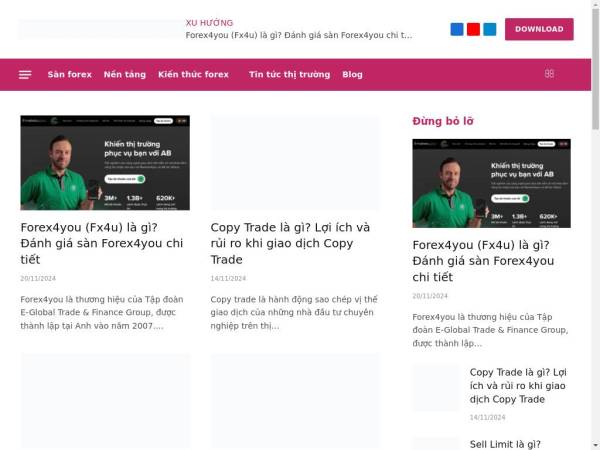This screenshot has width=600, height=450.
Task: Open sidebar Forex4you (Fx4u) article title
Action: click(x=483, y=261)
